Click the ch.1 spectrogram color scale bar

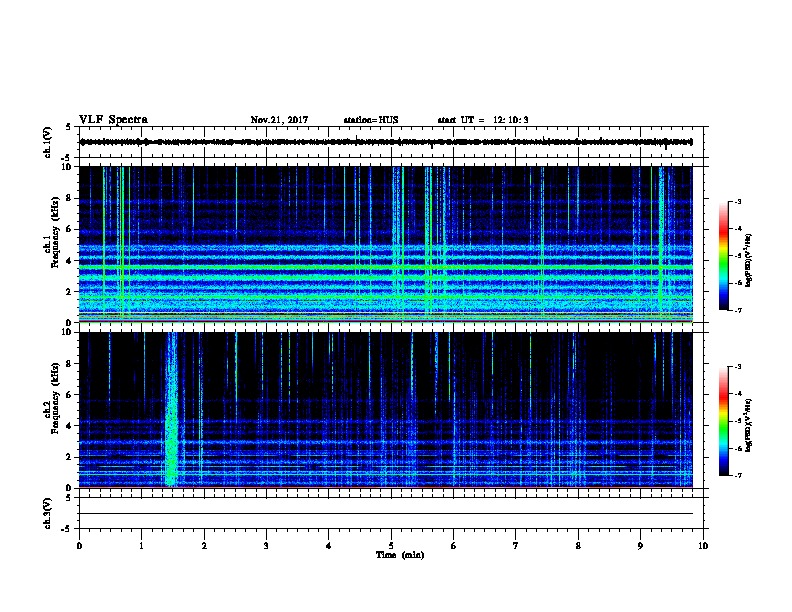[x=724, y=256]
